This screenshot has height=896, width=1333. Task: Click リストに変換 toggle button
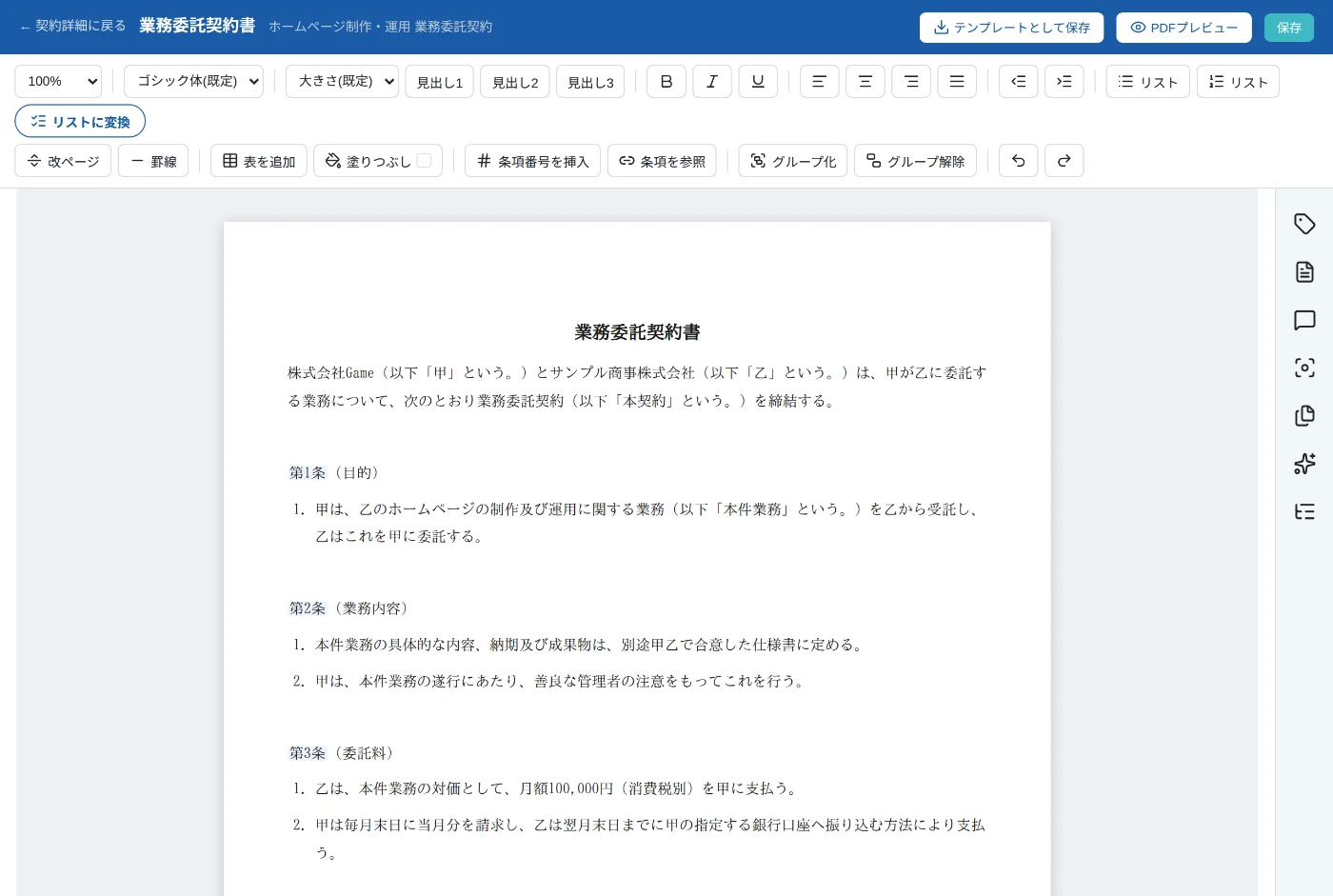pos(80,122)
